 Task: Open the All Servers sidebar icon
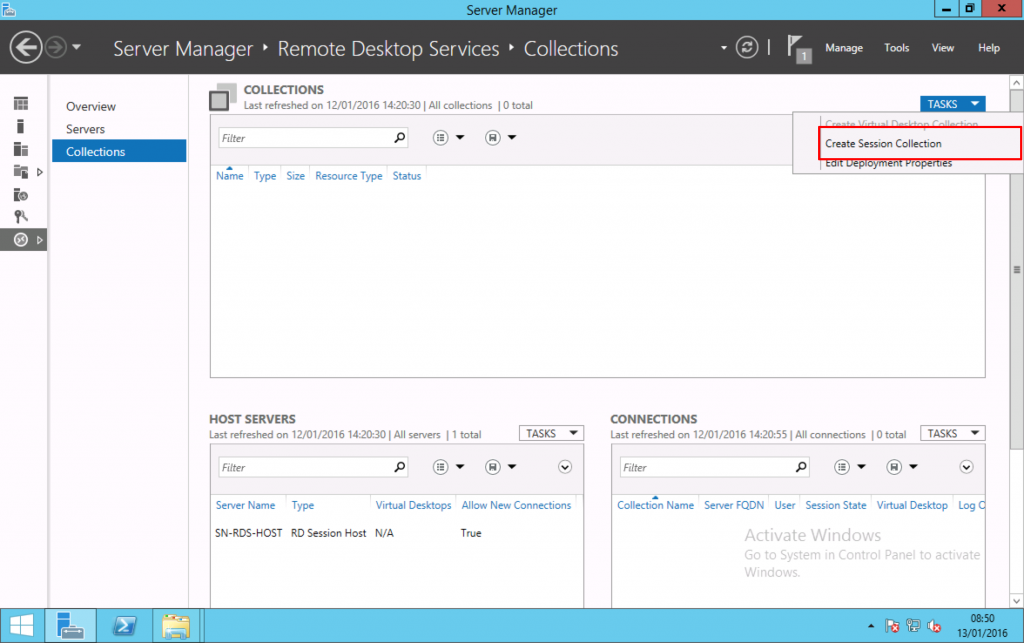tap(21, 149)
